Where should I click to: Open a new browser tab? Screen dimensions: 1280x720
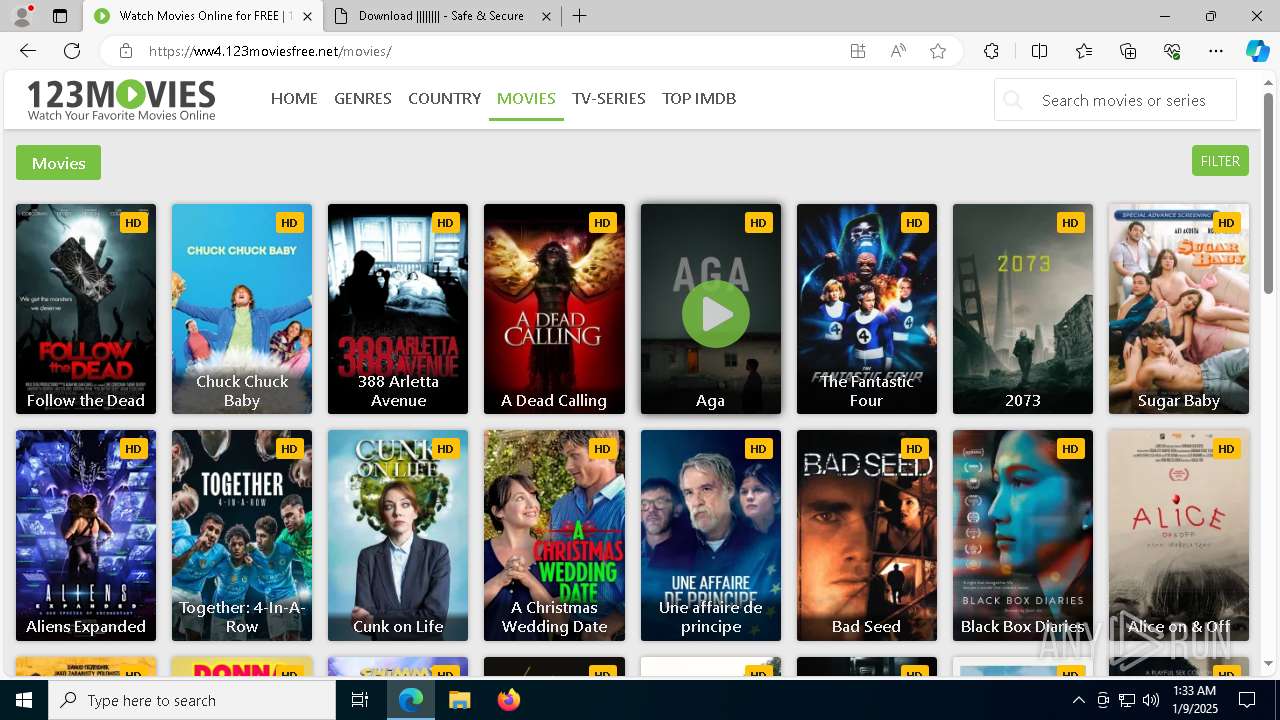[x=580, y=16]
